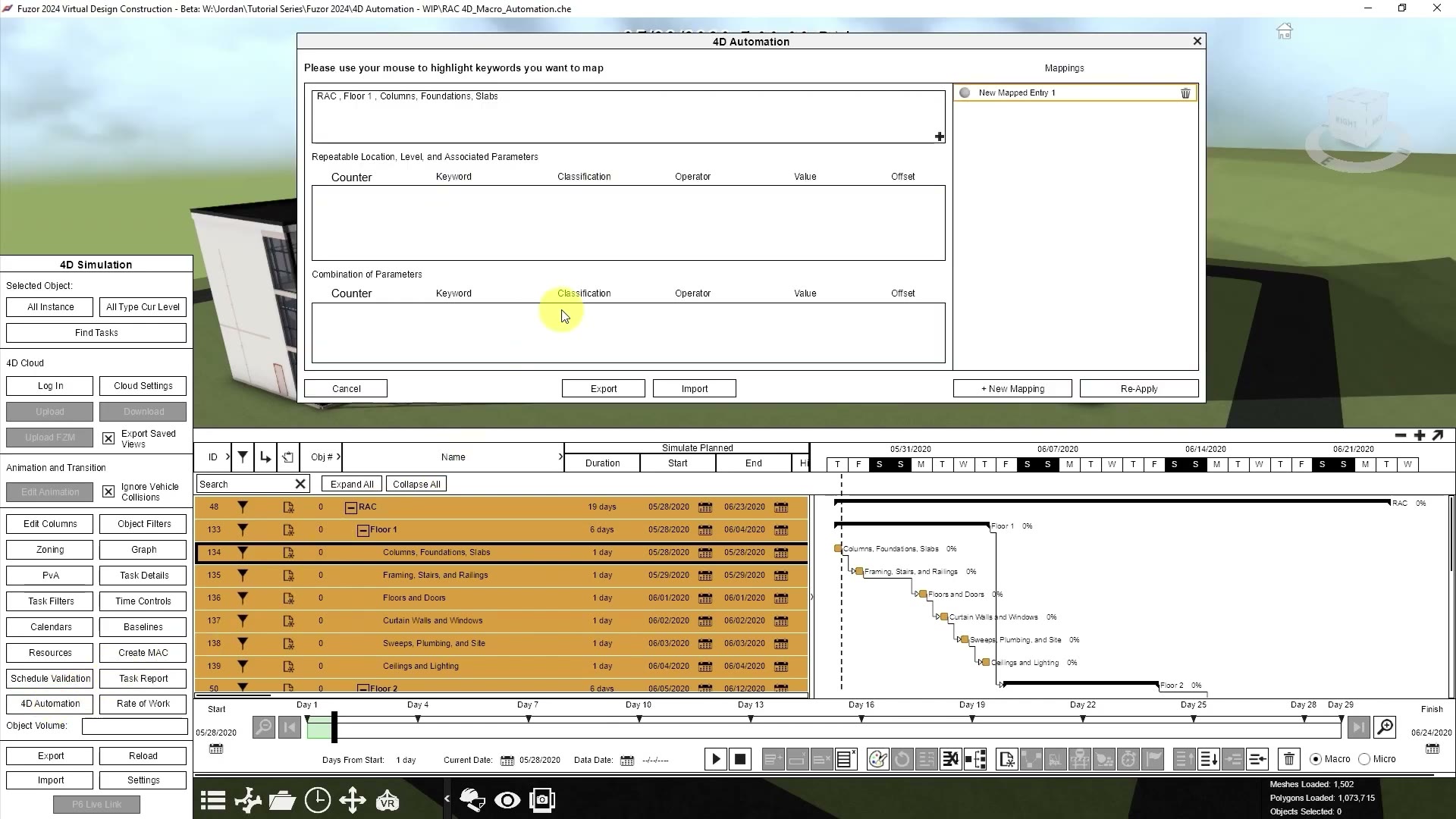Click the indent arrow column header icon

pyautogui.click(x=265, y=457)
